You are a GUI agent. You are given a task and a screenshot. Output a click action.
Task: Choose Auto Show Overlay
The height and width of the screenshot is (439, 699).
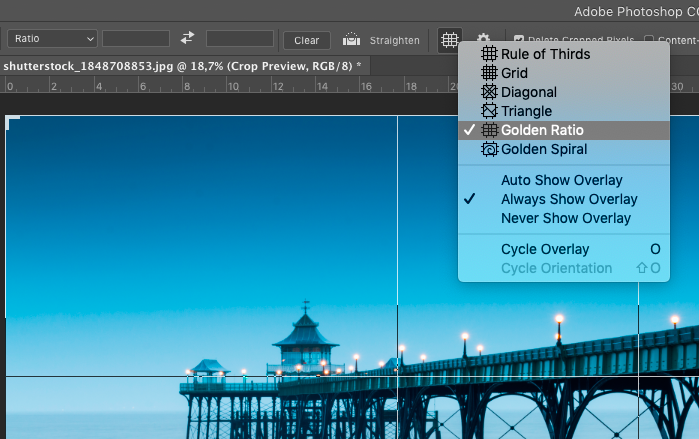(x=561, y=180)
